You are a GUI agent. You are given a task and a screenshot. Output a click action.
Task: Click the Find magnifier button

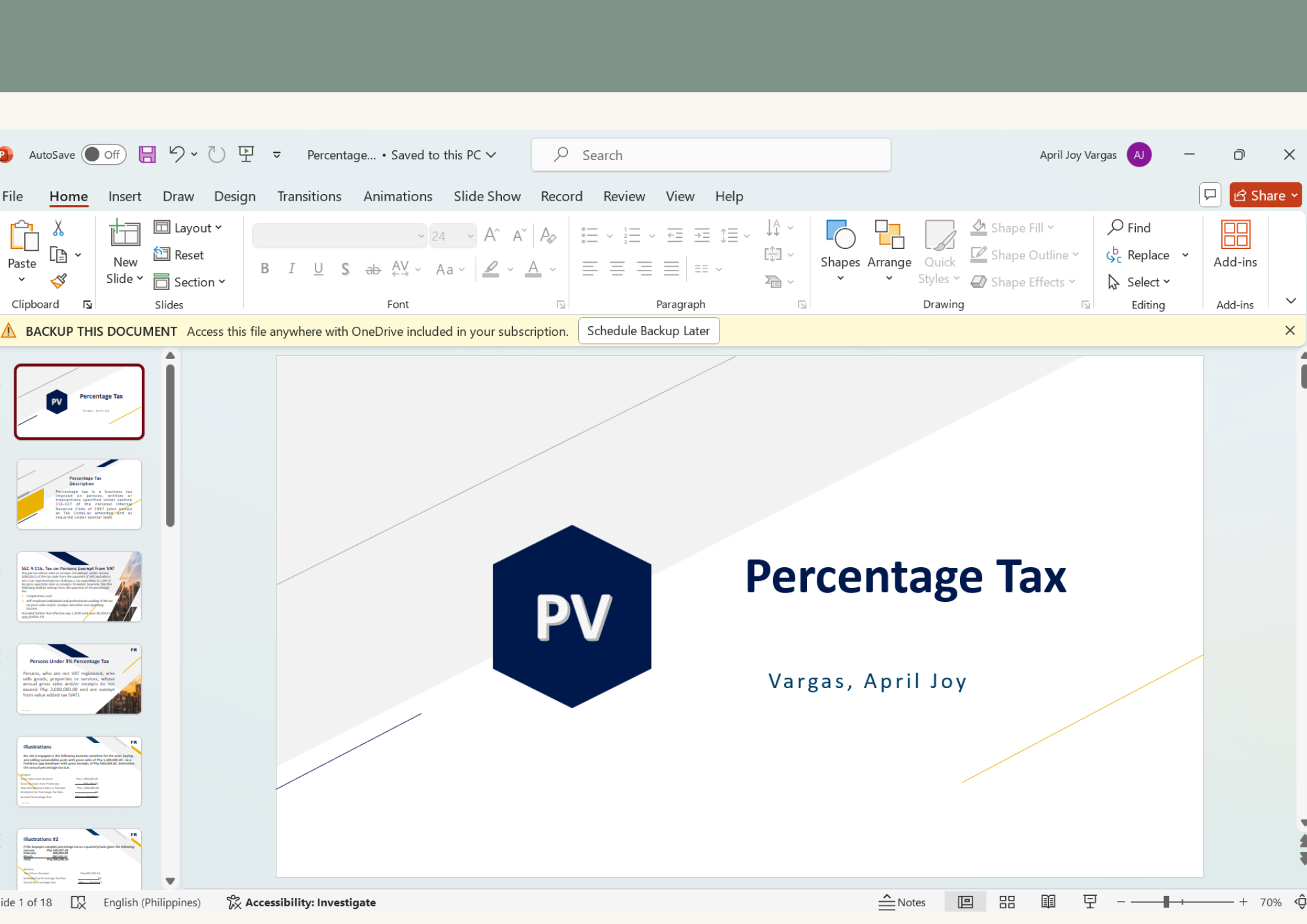coord(1129,227)
